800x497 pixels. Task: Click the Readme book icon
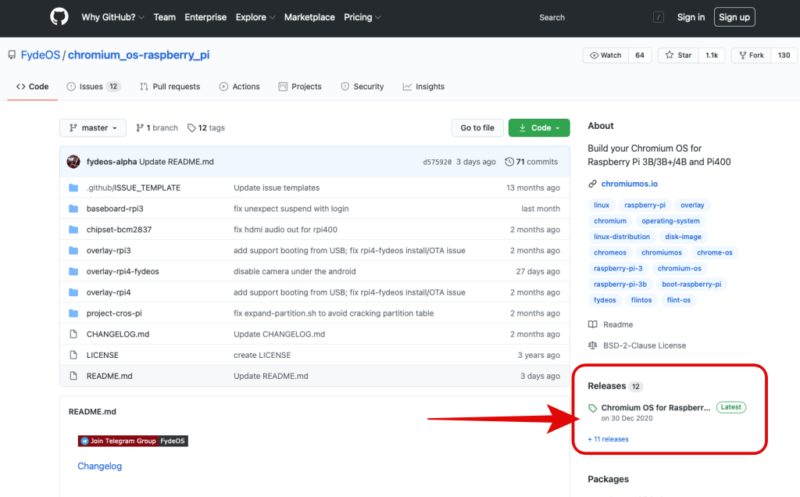point(592,325)
